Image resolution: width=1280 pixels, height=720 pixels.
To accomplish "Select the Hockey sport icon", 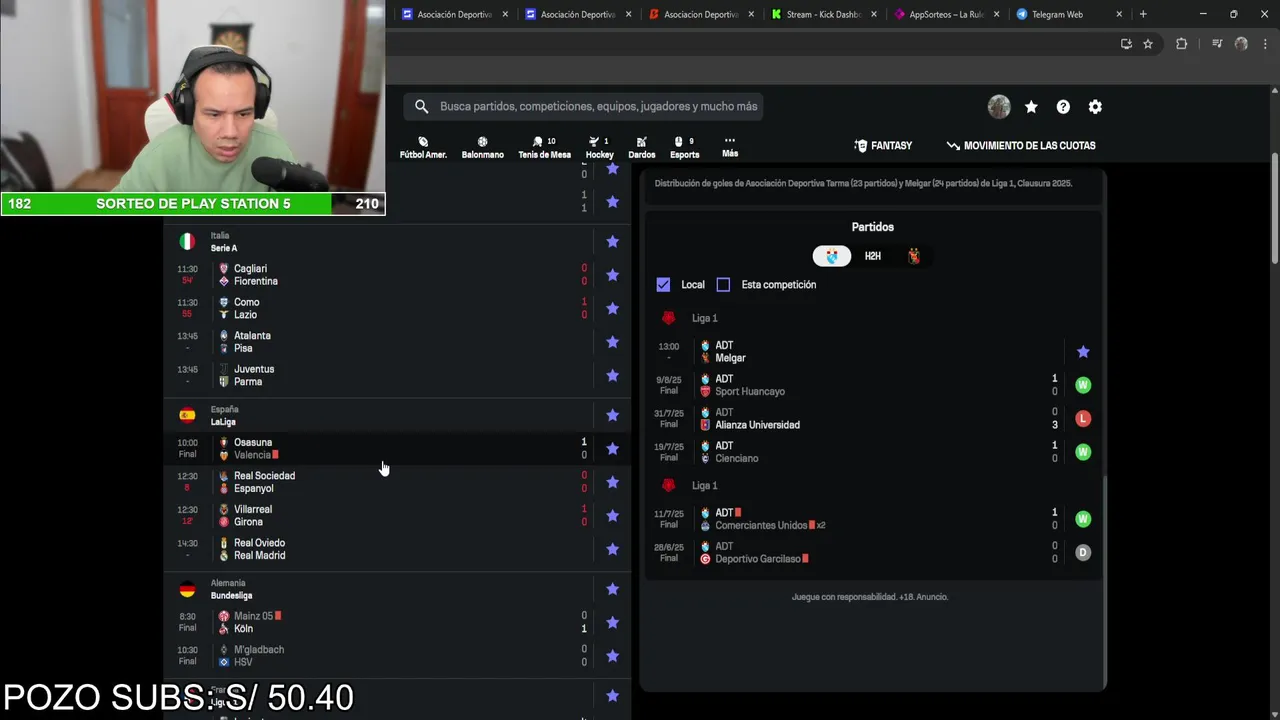I will [599, 148].
